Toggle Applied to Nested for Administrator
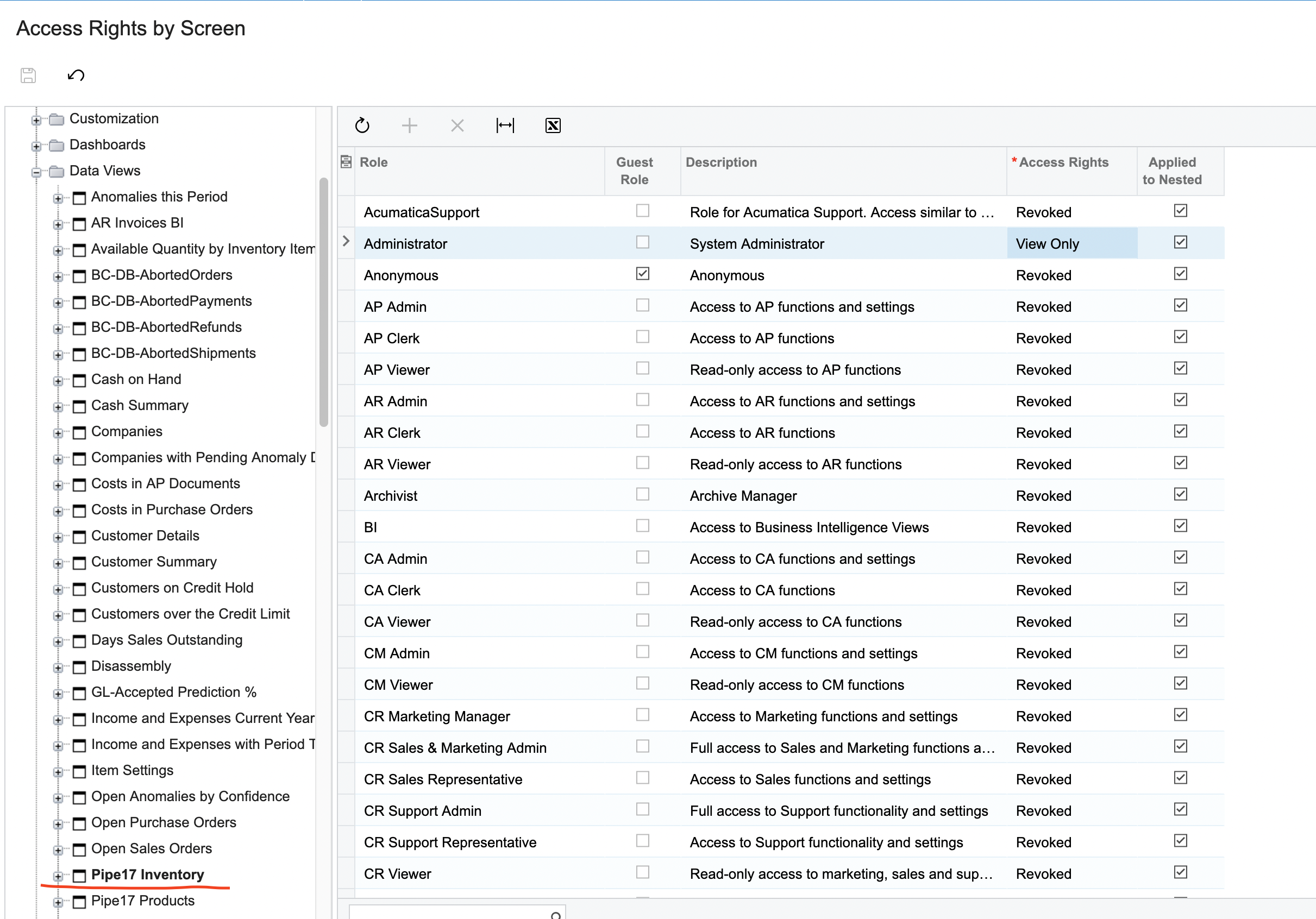 (1180, 242)
